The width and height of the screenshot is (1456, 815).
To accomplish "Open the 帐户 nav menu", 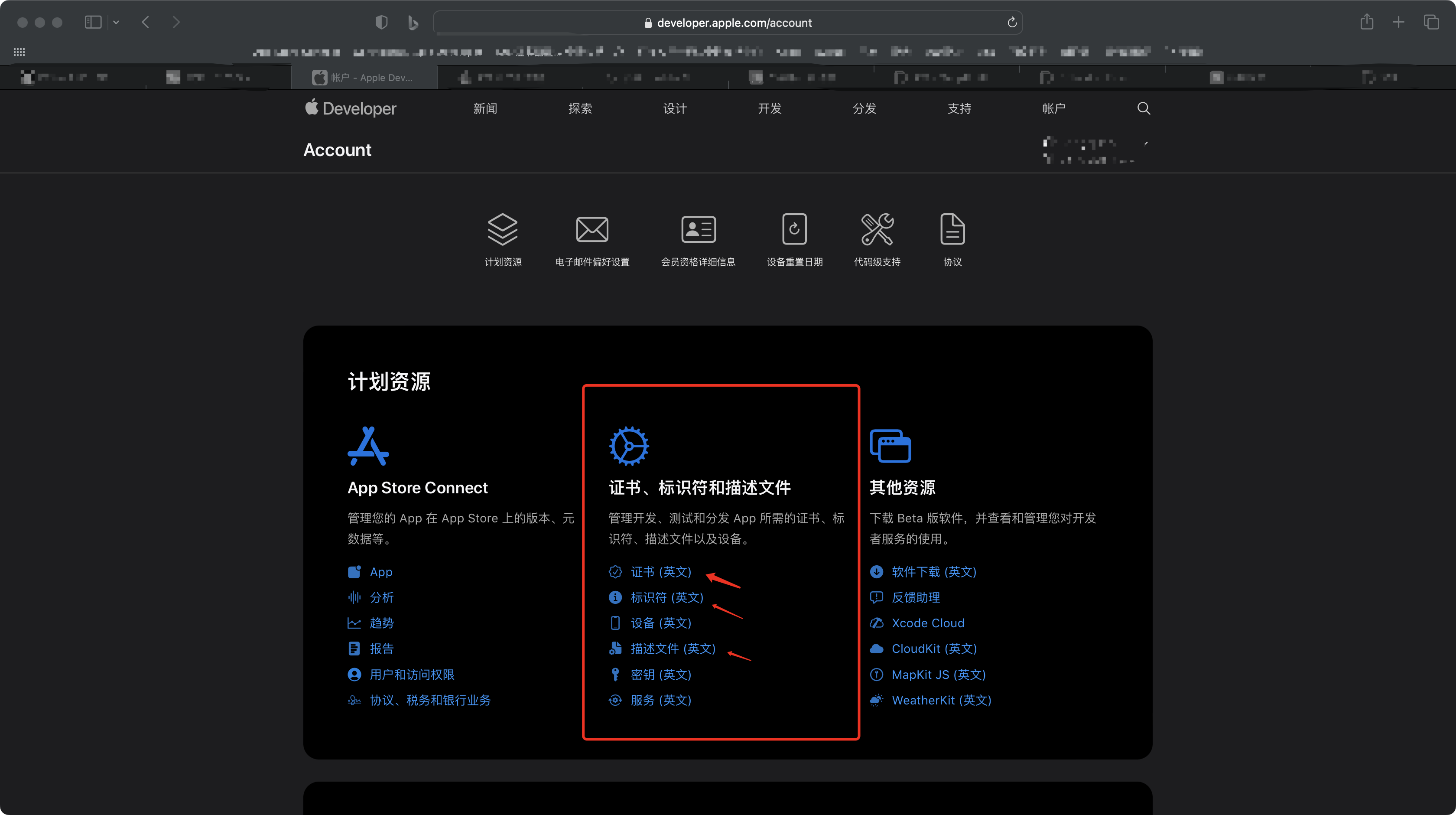I will (x=1053, y=108).
